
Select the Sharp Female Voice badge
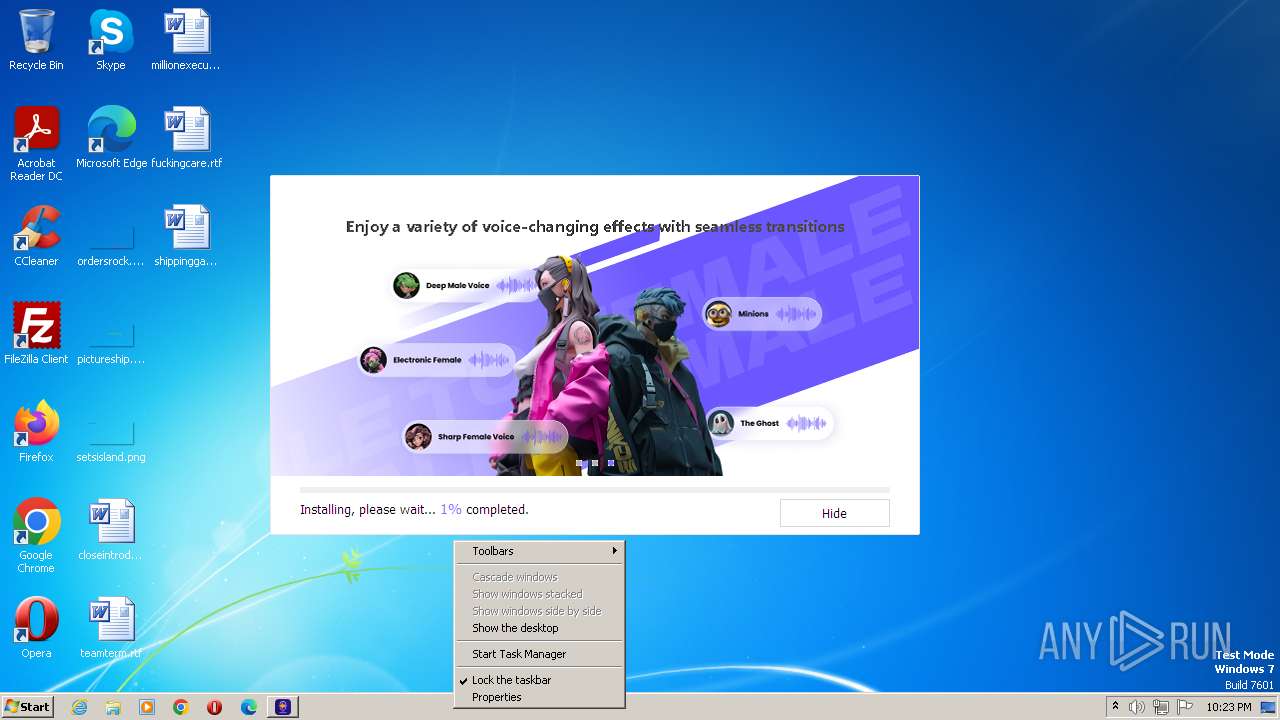(x=485, y=437)
